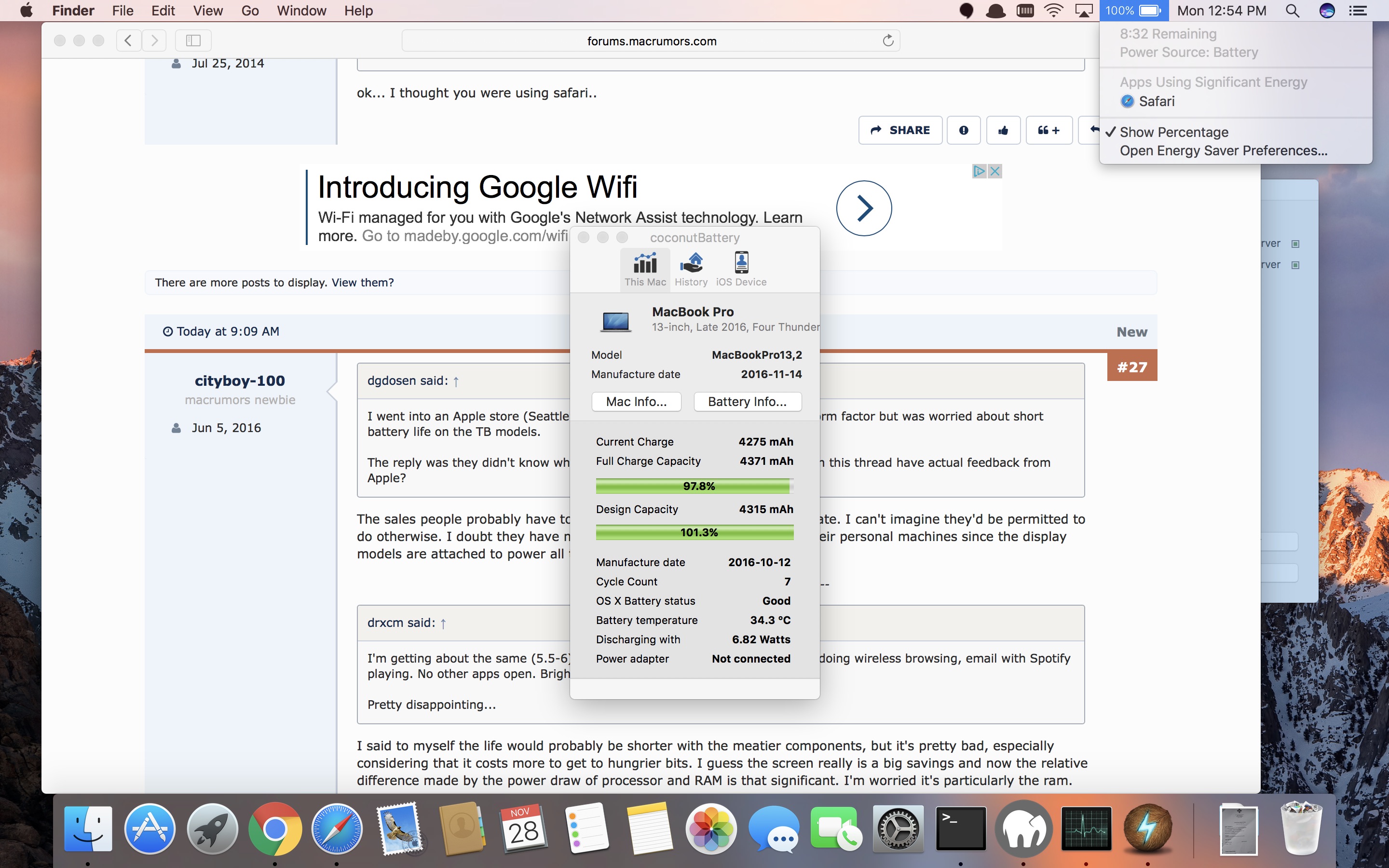Click the Mac Info button
This screenshot has height=868, width=1389.
click(636, 402)
